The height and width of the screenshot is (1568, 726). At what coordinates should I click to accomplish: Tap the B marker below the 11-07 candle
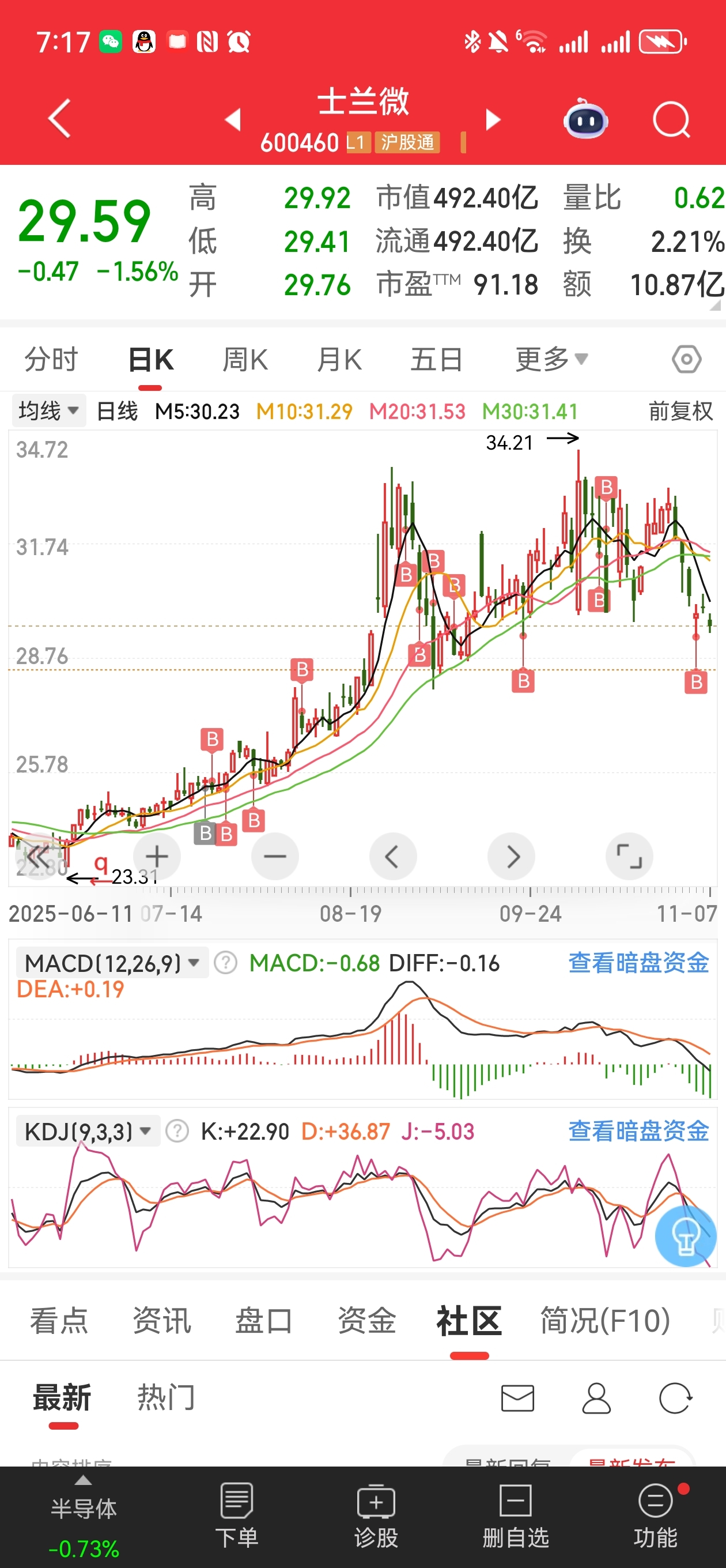696,682
